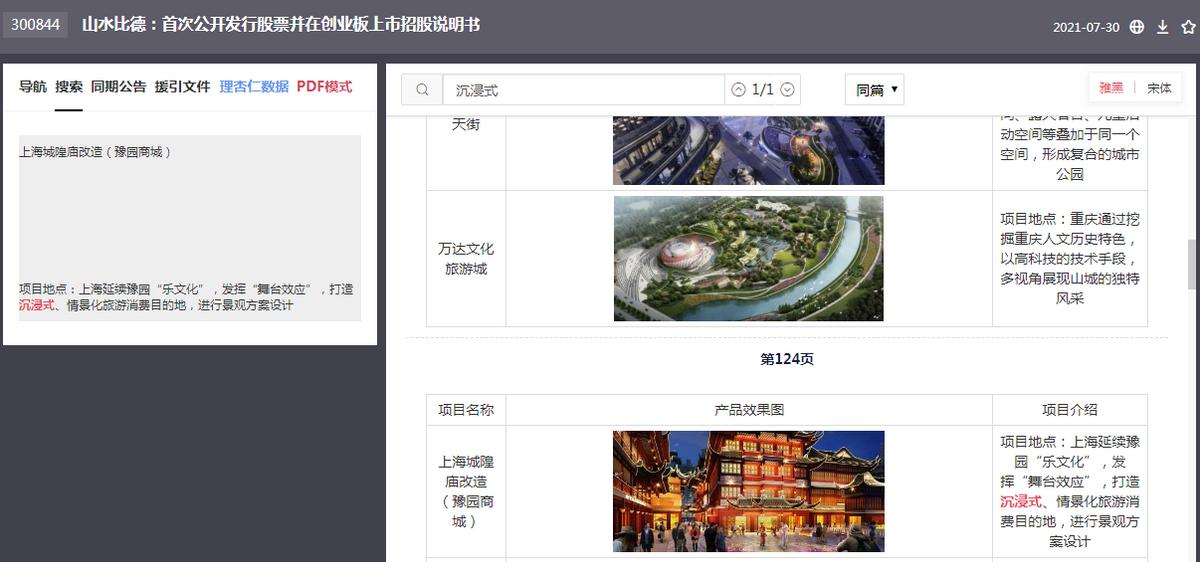The width and height of the screenshot is (1200, 562).
Task: Open the 同篇 scope dropdown
Action: [x=874, y=90]
